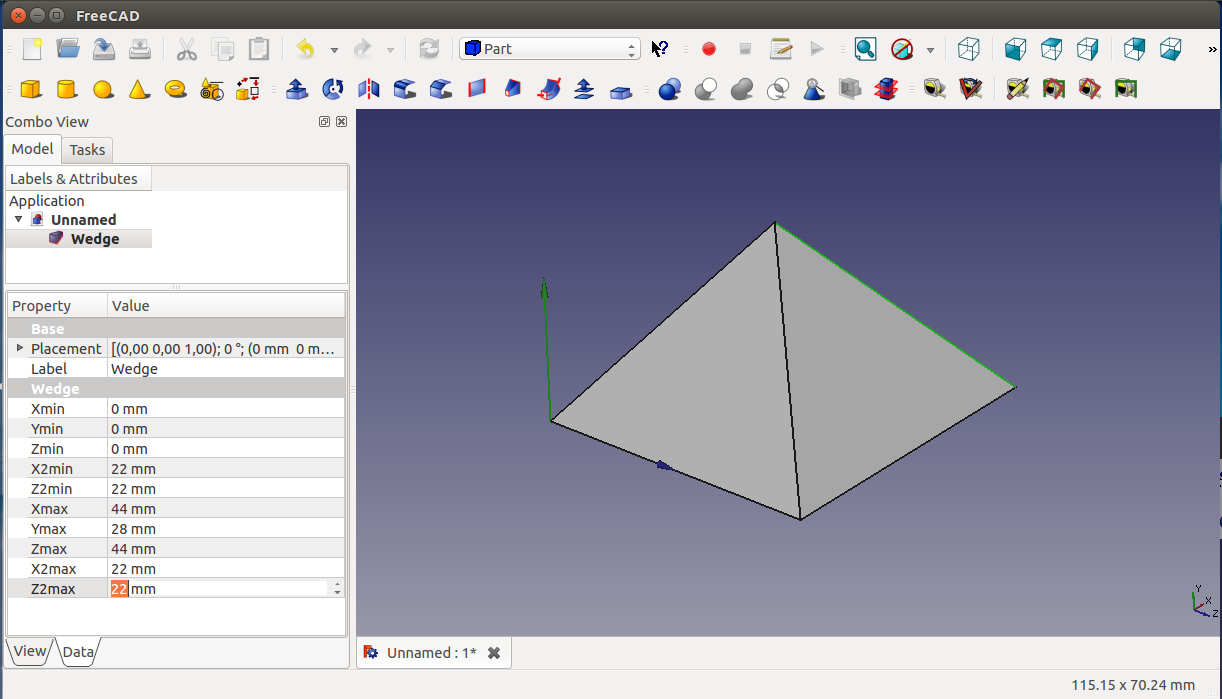Insert a torus solid
Image resolution: width=1222 pixels, height=699 pixels.
pyautogui.click(x=175, y=90)
